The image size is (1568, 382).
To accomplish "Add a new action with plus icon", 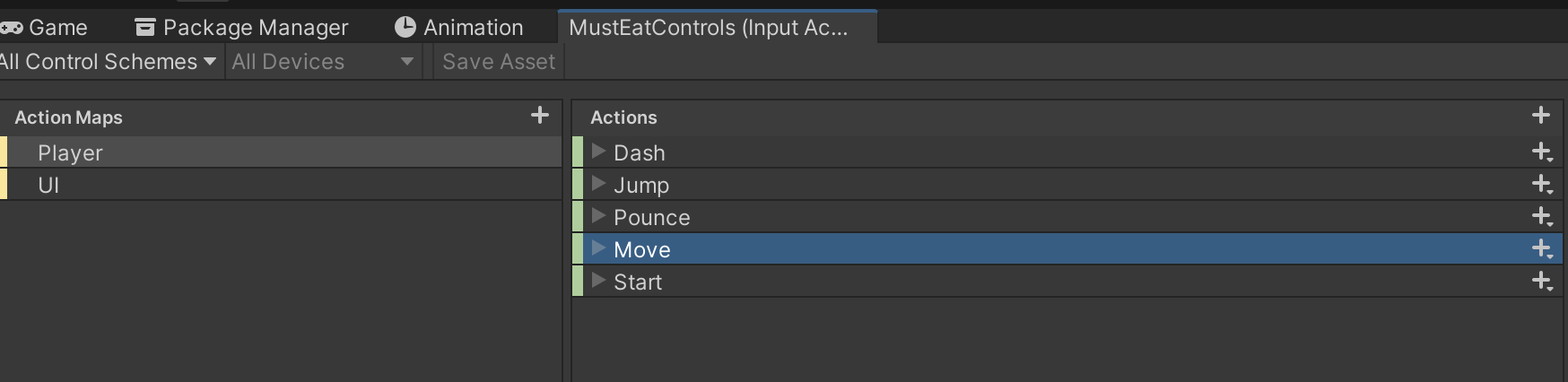I will 1541,116.
